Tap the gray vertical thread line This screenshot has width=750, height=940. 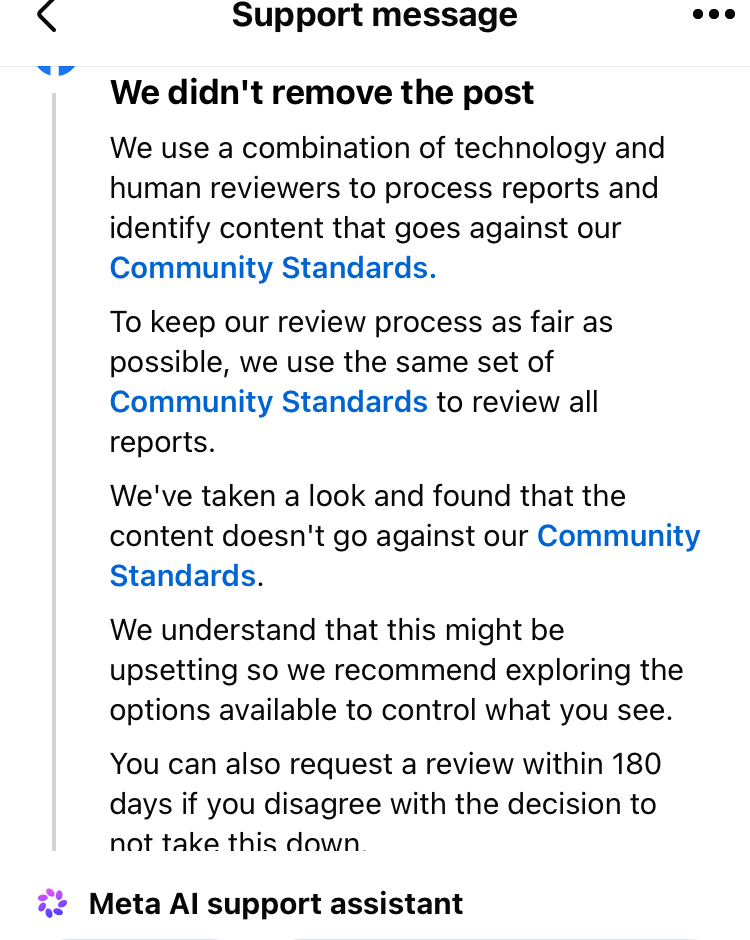point(54,472)
